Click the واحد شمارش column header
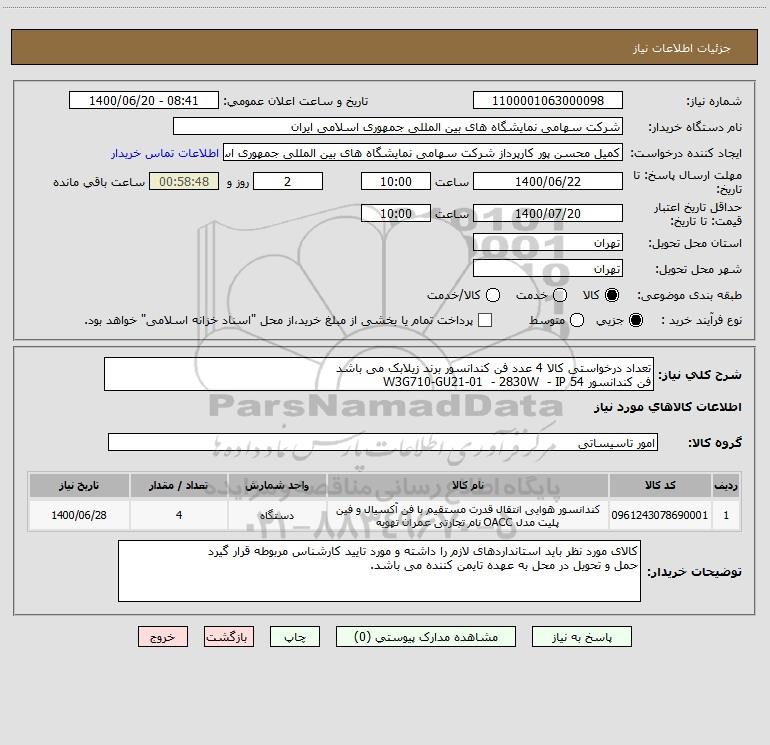 (277, 485)
